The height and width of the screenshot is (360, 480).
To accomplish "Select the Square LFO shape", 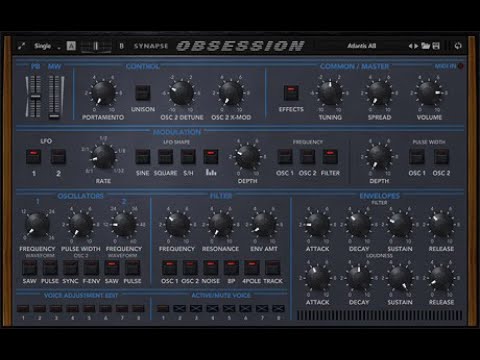I will 165,156.
